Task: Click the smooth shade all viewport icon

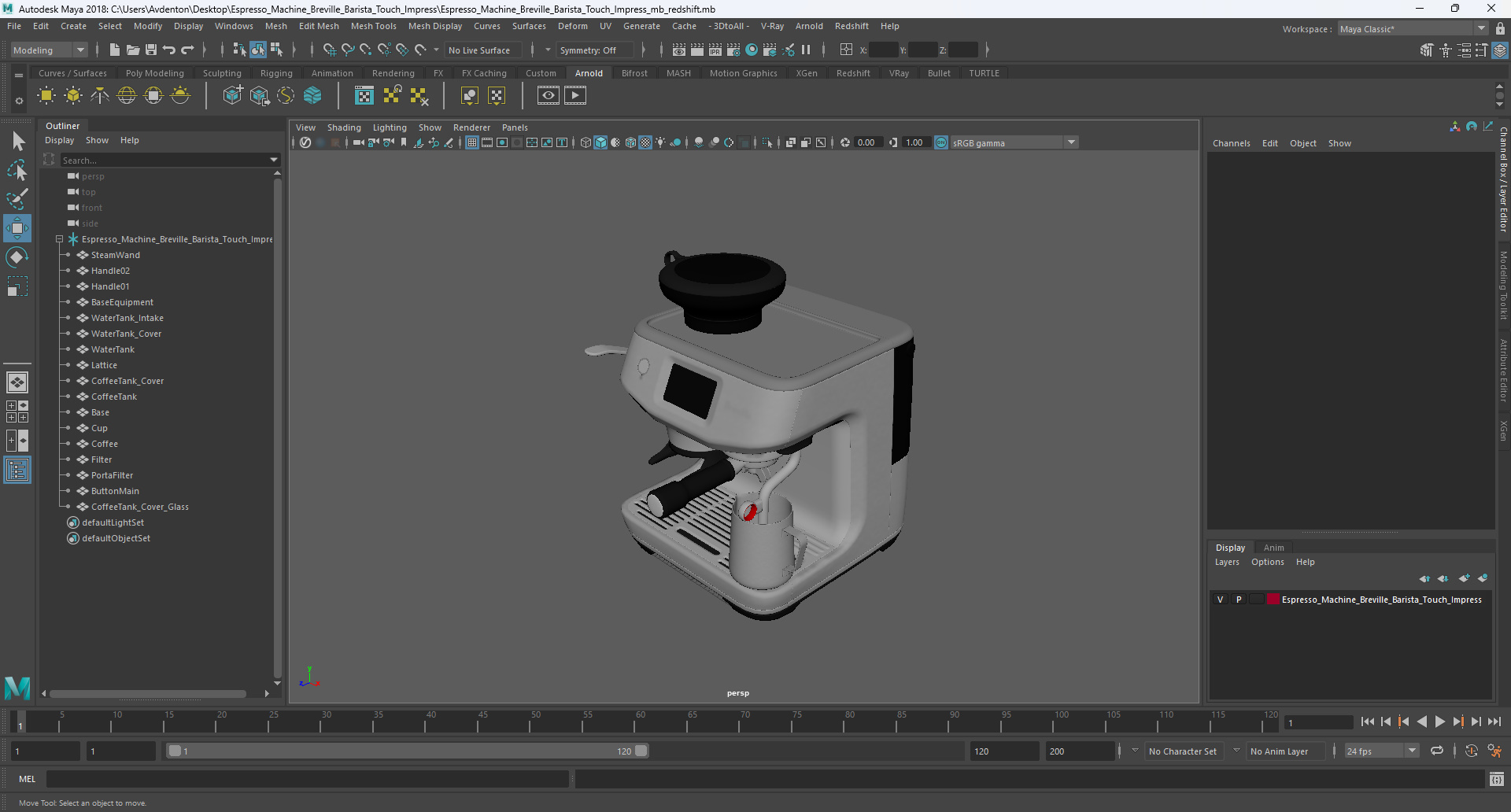Action: click(600, 142)
